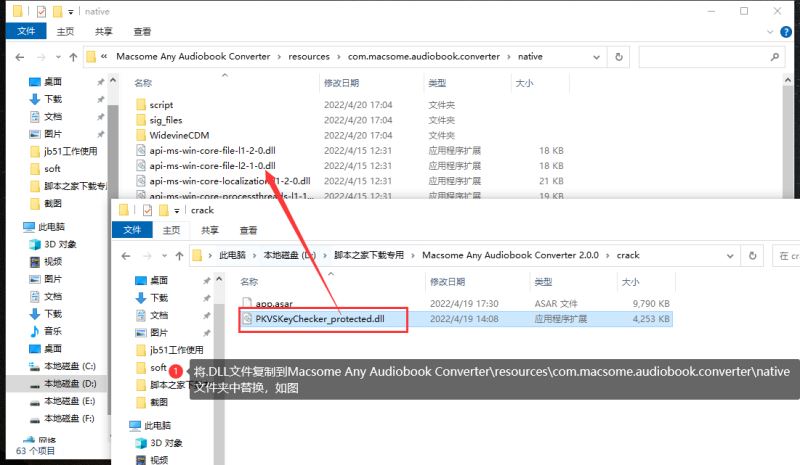Click resources in native address bar
800x465 pixels.
(309, 57)
